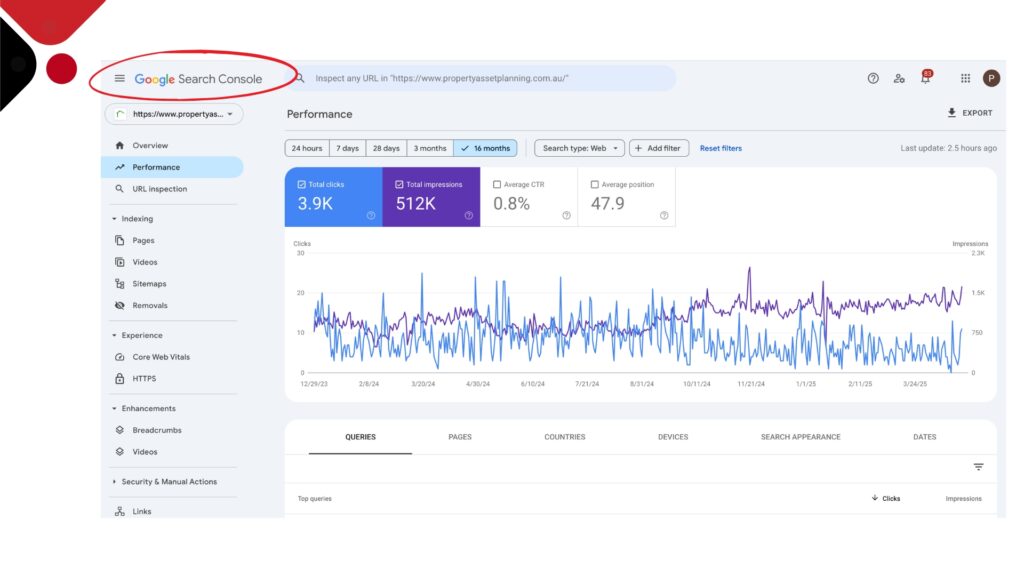Click help icon on Average position card
The width and height of the screenshot is (1024, 576).
664,216
